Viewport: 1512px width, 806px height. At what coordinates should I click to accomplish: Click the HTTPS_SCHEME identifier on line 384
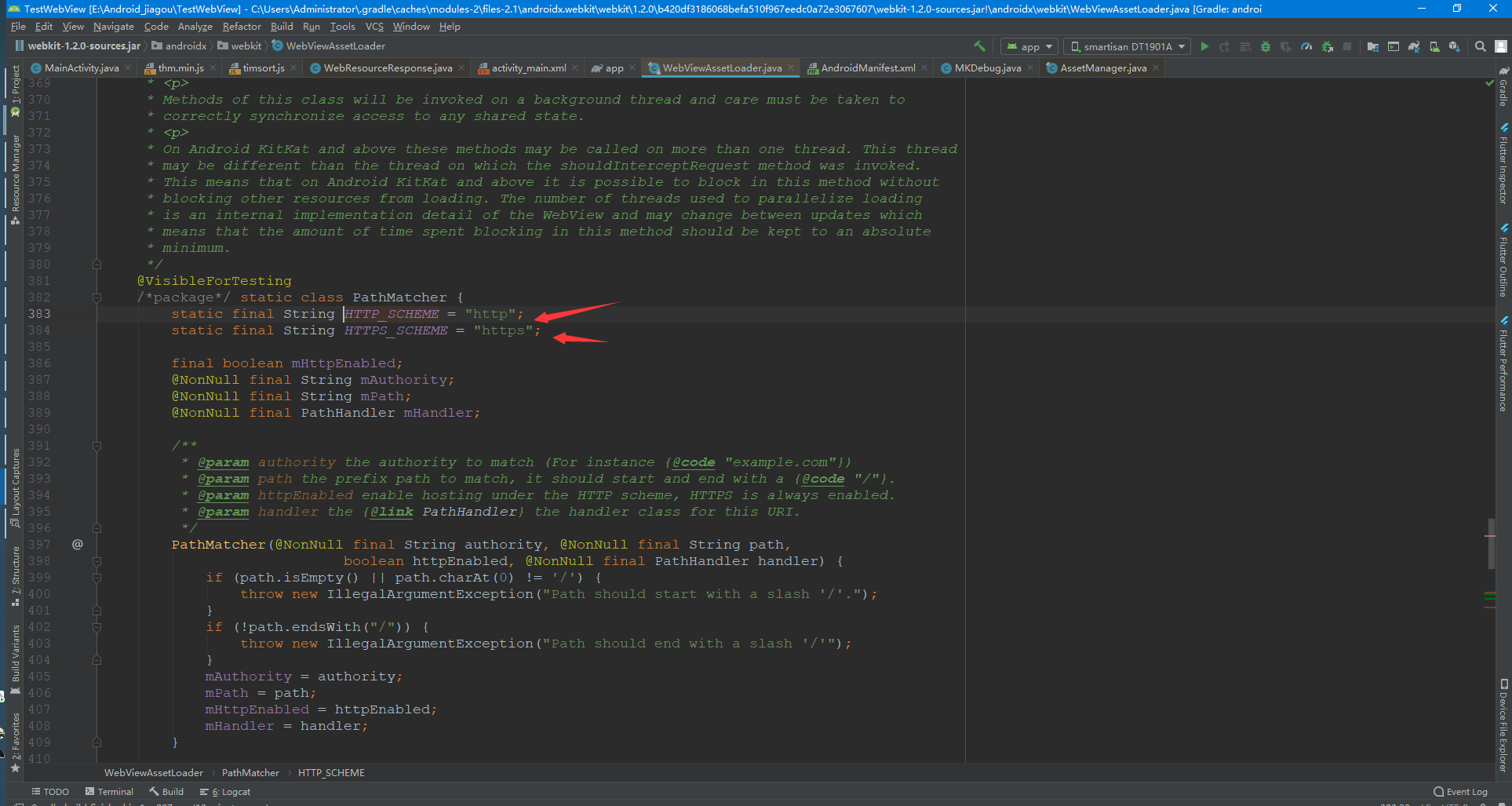[396, 330]
